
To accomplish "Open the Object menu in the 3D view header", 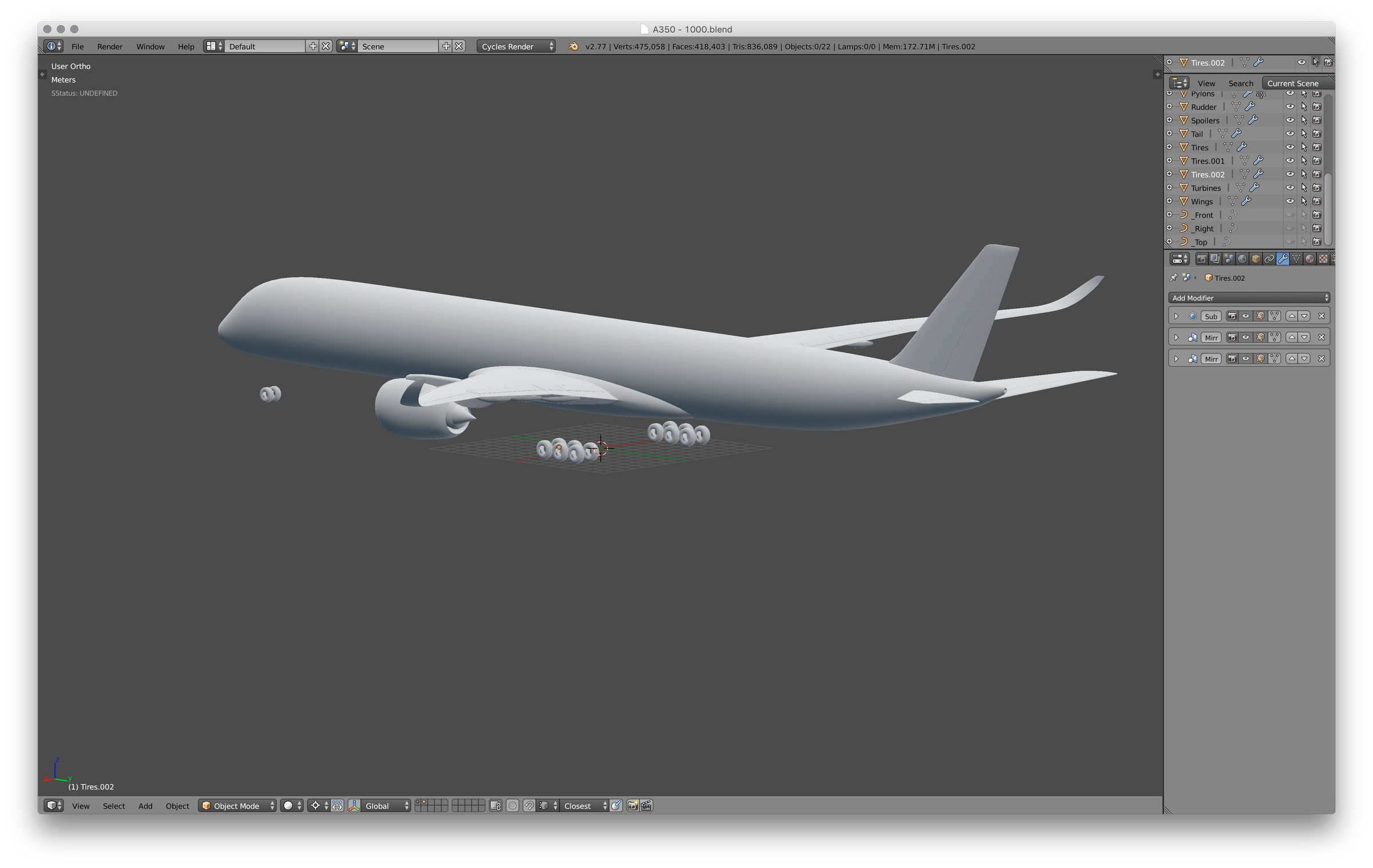I will pyautogui.click(x=177, y=806).
